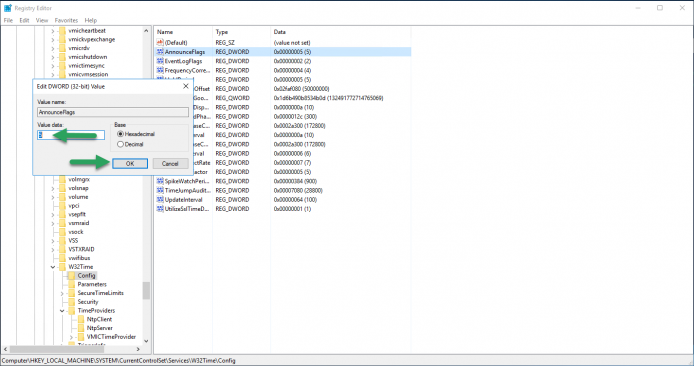694x366 pixels.
Task: Click the Registry Editor title bar icon
Action: [8, 8]
